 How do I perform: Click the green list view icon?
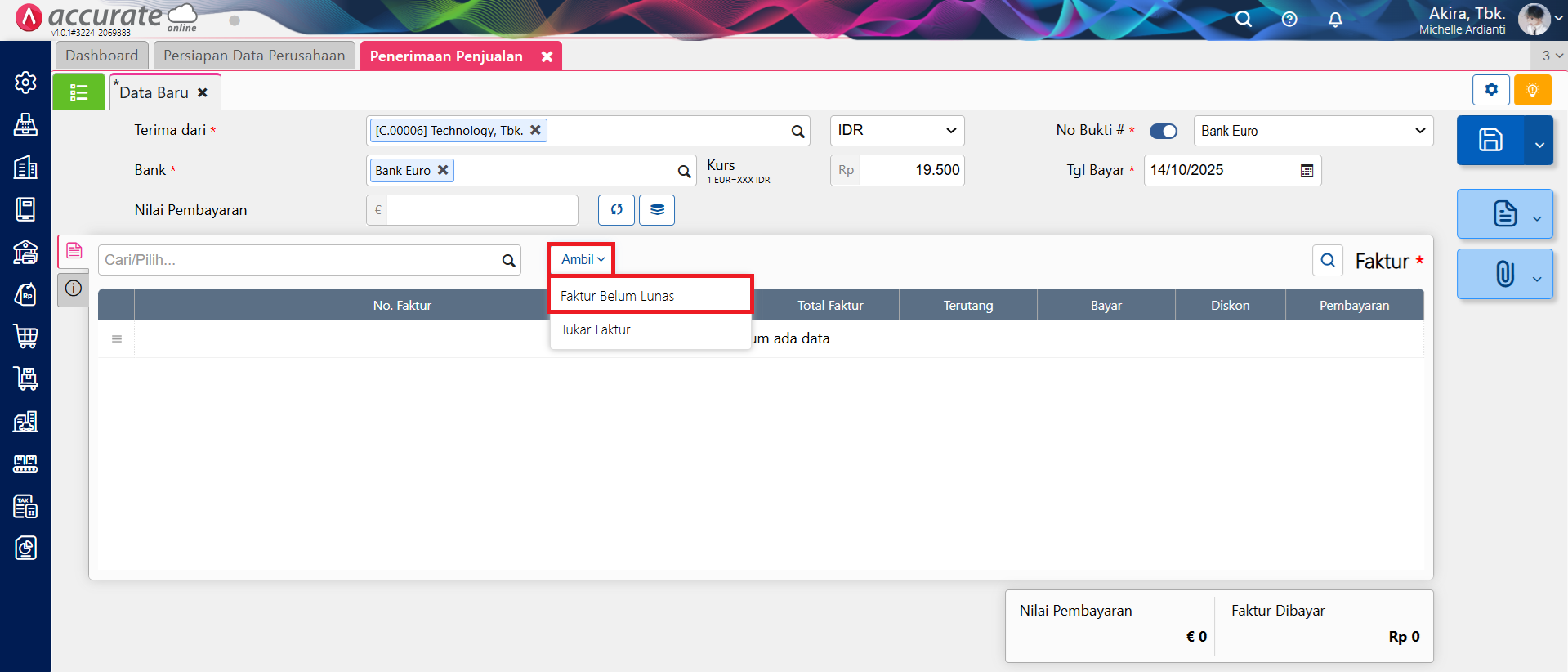(x=78, y=92)
